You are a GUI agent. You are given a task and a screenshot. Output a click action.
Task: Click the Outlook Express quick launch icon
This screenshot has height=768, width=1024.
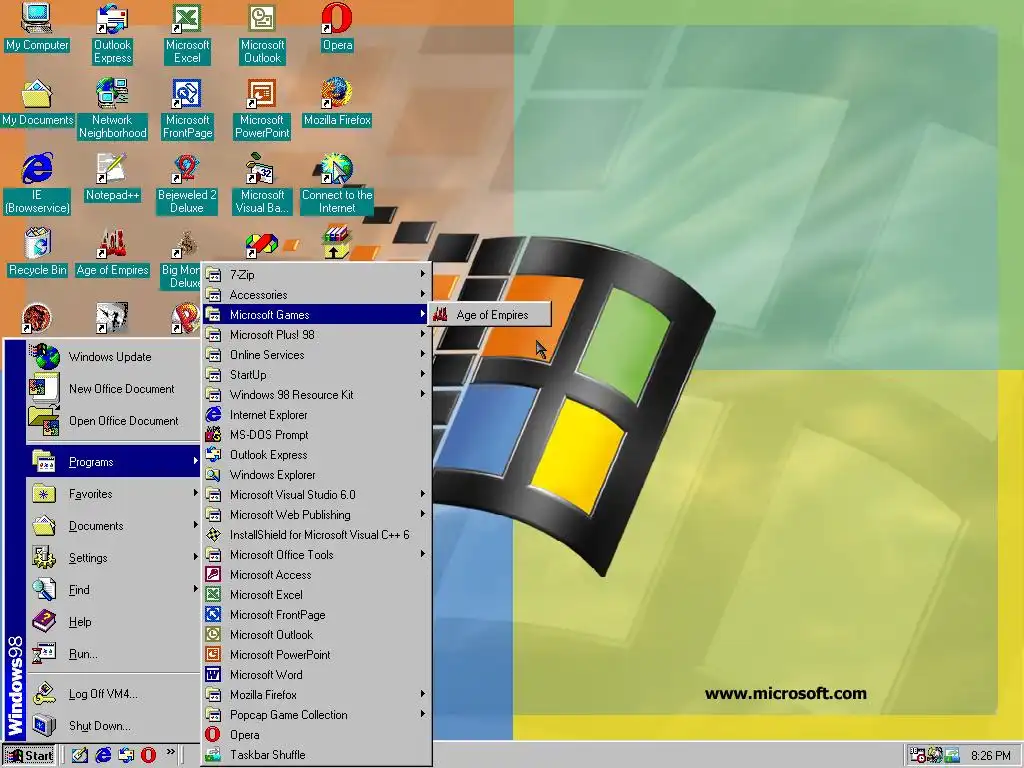point(125,755)
